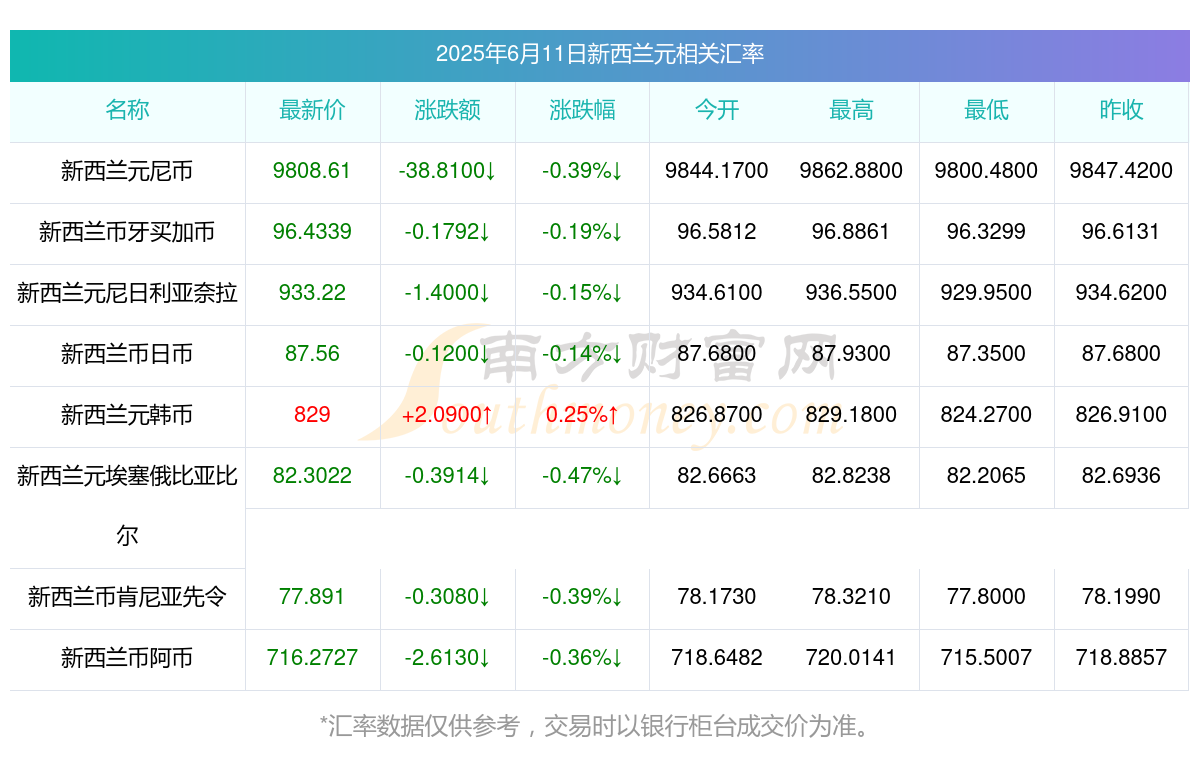Image resolution: width=1200 pixels, height=757 pixels.
Task: Click high value 720.0141
Action: (x=851, y=658)
